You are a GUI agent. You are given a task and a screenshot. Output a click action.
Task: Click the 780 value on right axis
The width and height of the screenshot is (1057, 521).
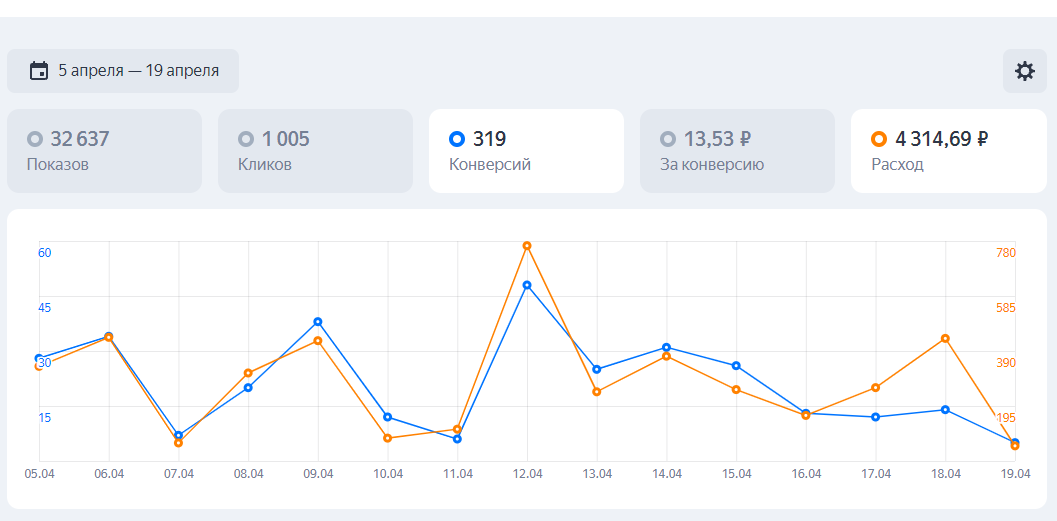point(1005,253)
